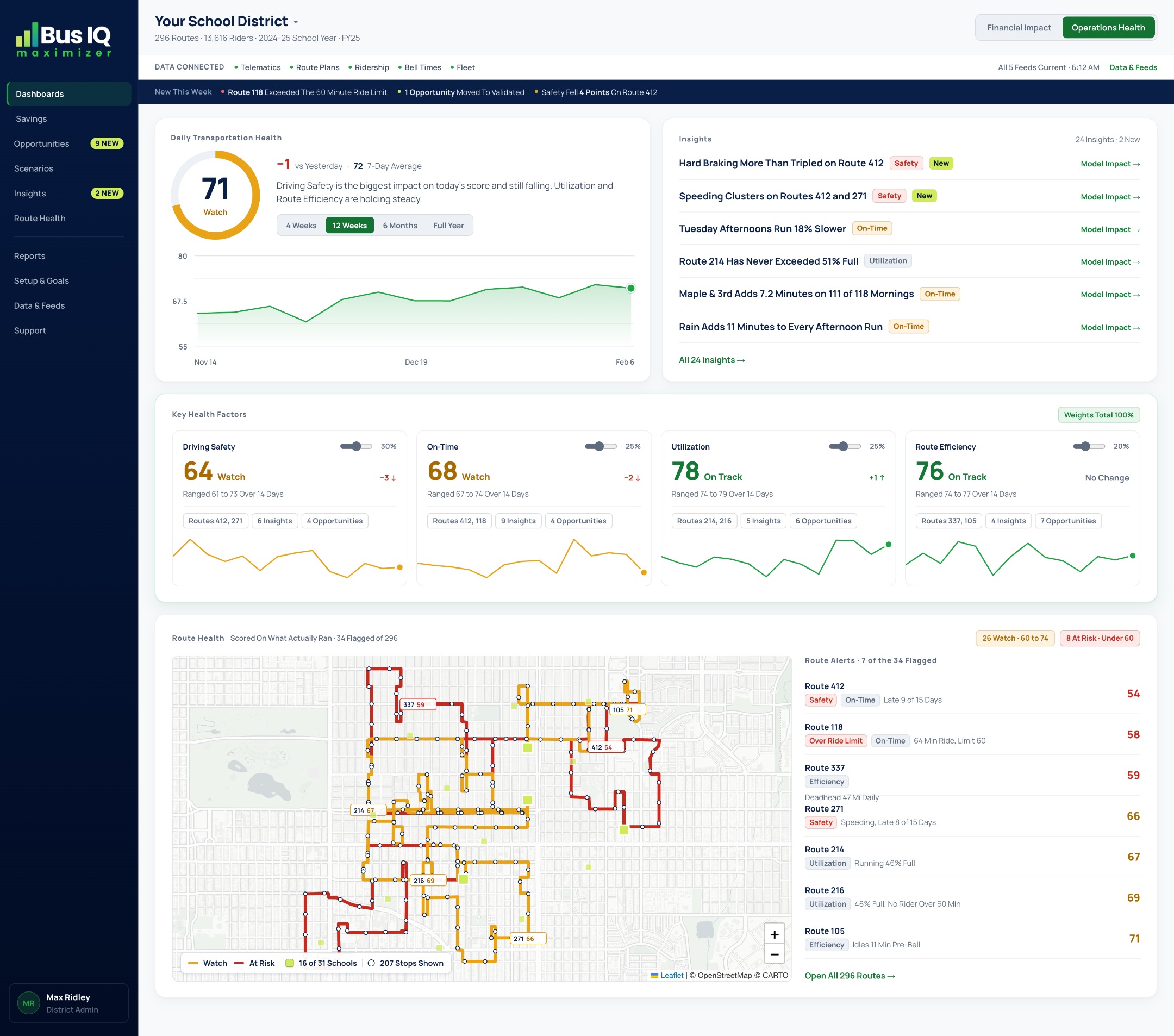Adjust the Driving Safety weight slider
Viewport: 1174px width, 1036px height.
tap(356, 446)
